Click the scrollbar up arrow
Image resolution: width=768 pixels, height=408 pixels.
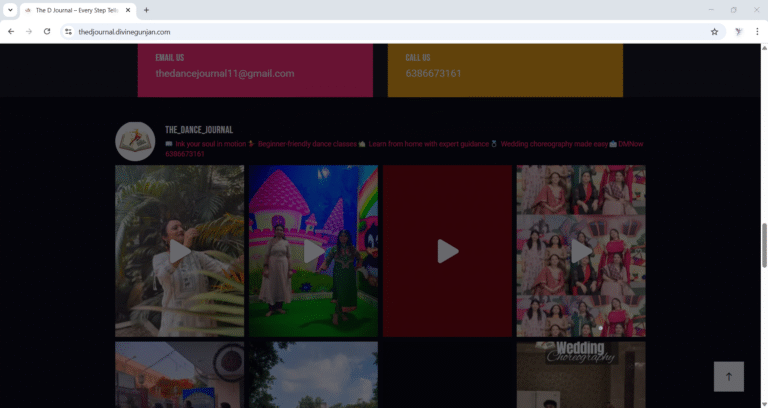point(764,48)
